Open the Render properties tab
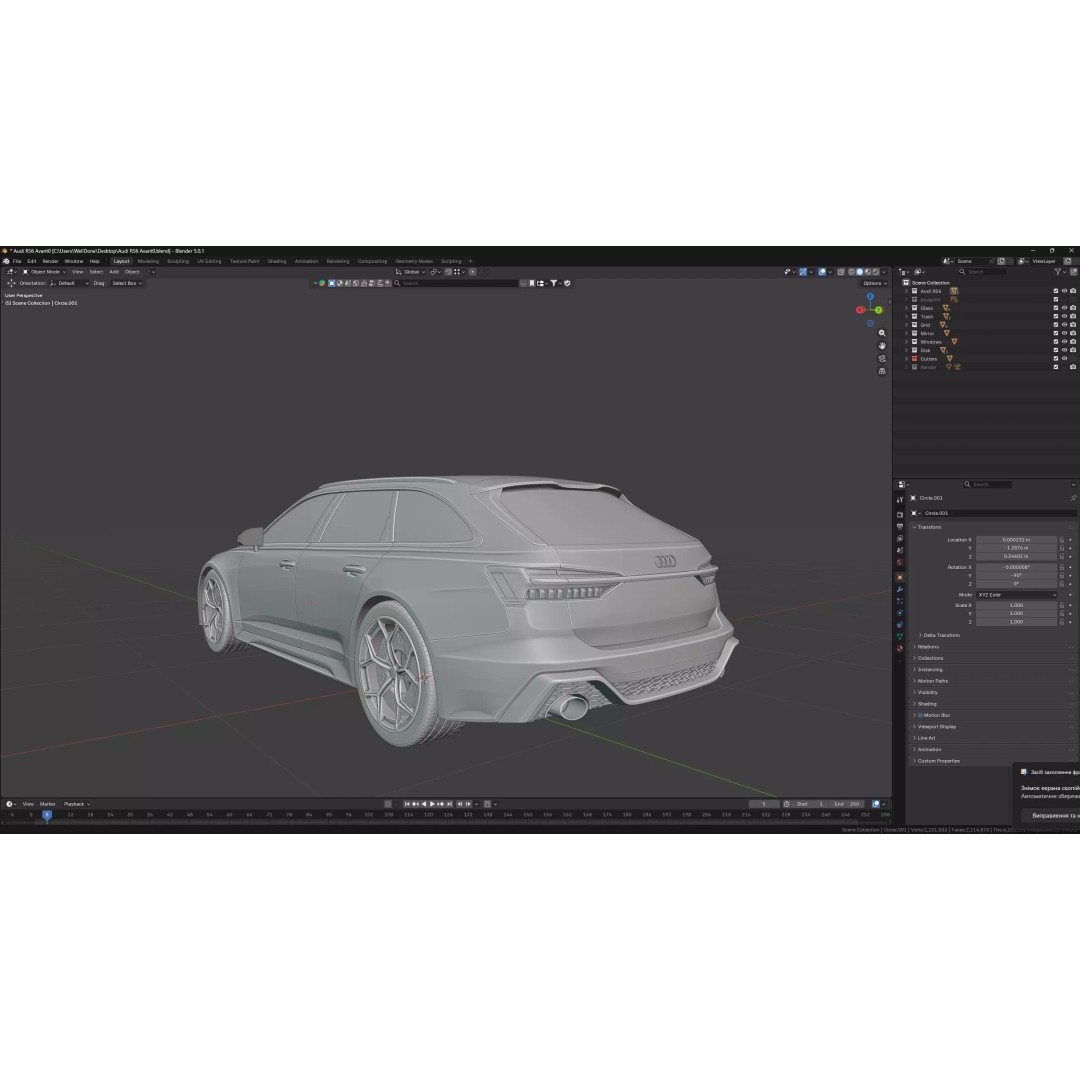 coord(900,515)
